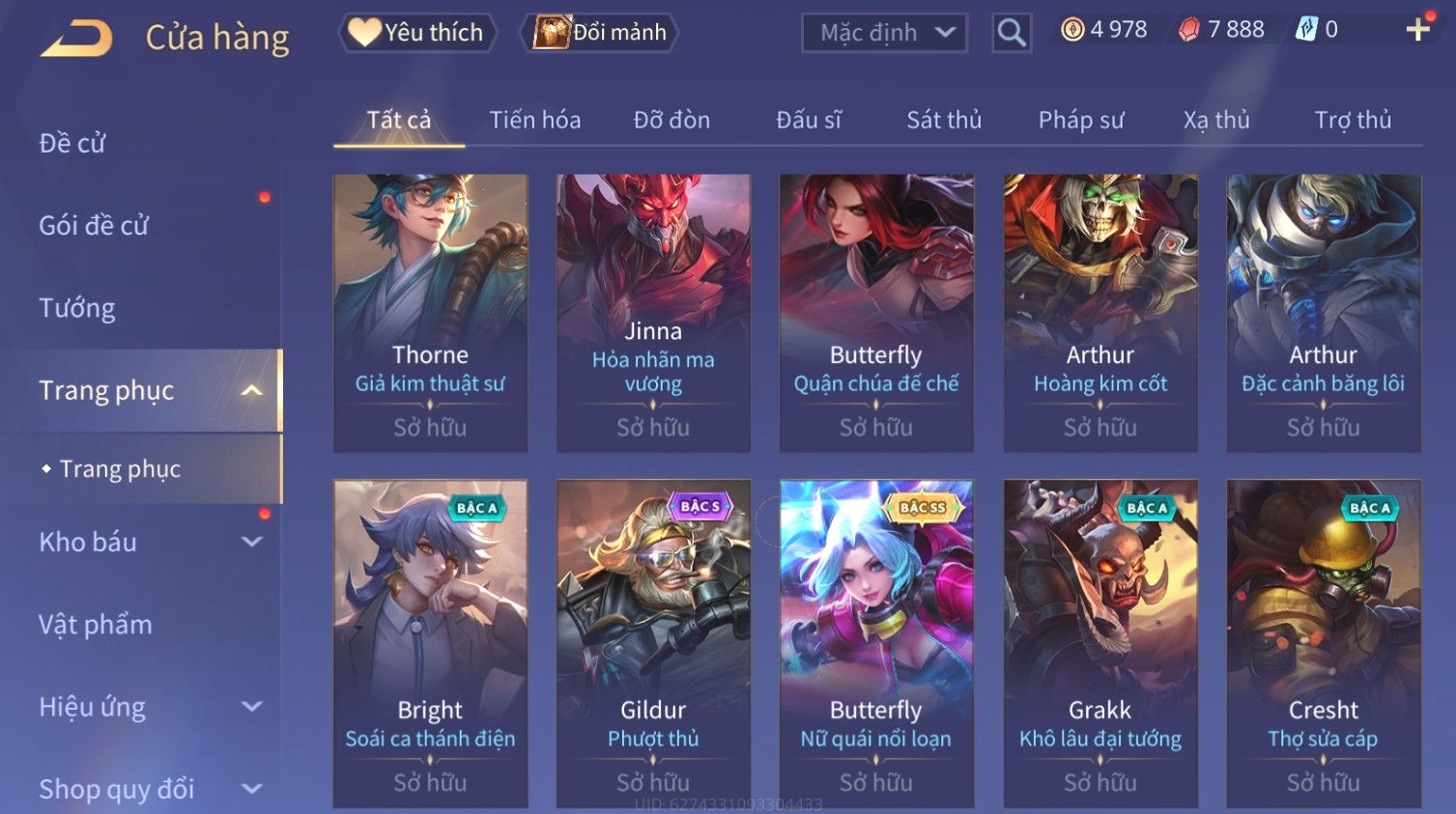
Task: Expand the Hiệu ứng sidebar section
Action: [x=252, y=707]
